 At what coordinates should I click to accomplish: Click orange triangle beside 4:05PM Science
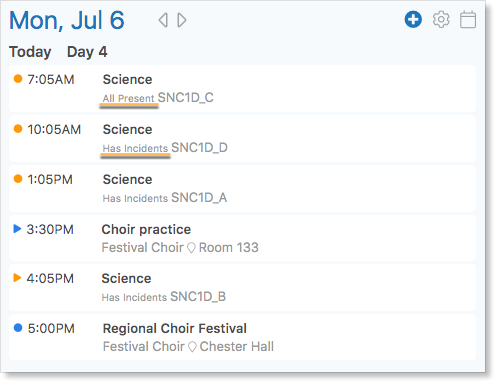[17, 278]
